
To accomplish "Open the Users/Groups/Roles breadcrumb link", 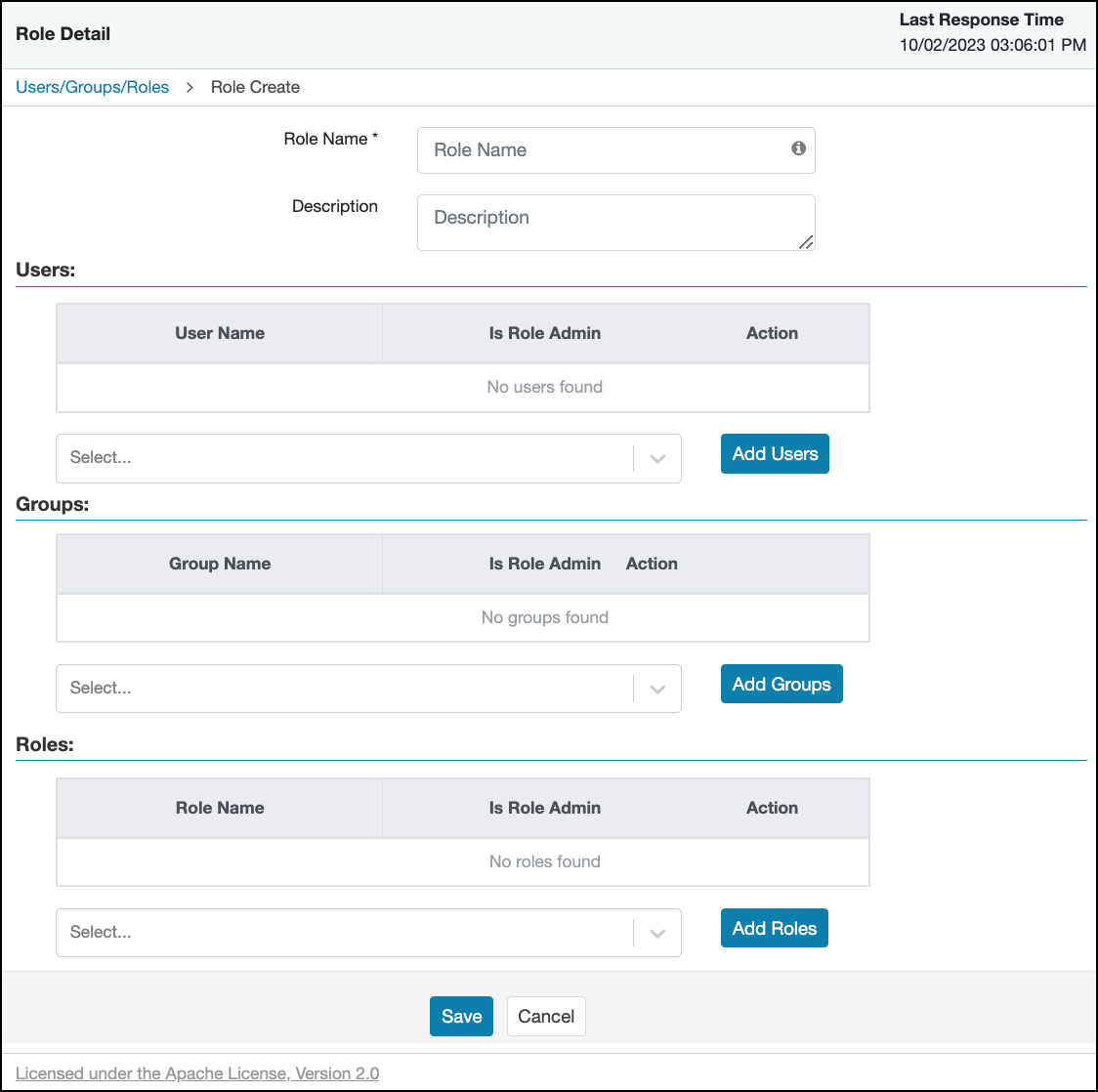I will 92,87.
